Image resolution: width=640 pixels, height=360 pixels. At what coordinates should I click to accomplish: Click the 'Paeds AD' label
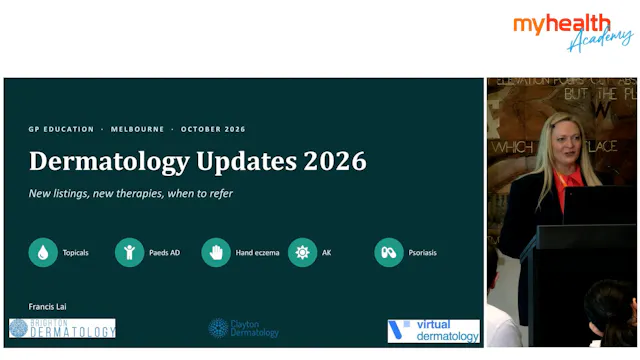(x=164, y=253)
